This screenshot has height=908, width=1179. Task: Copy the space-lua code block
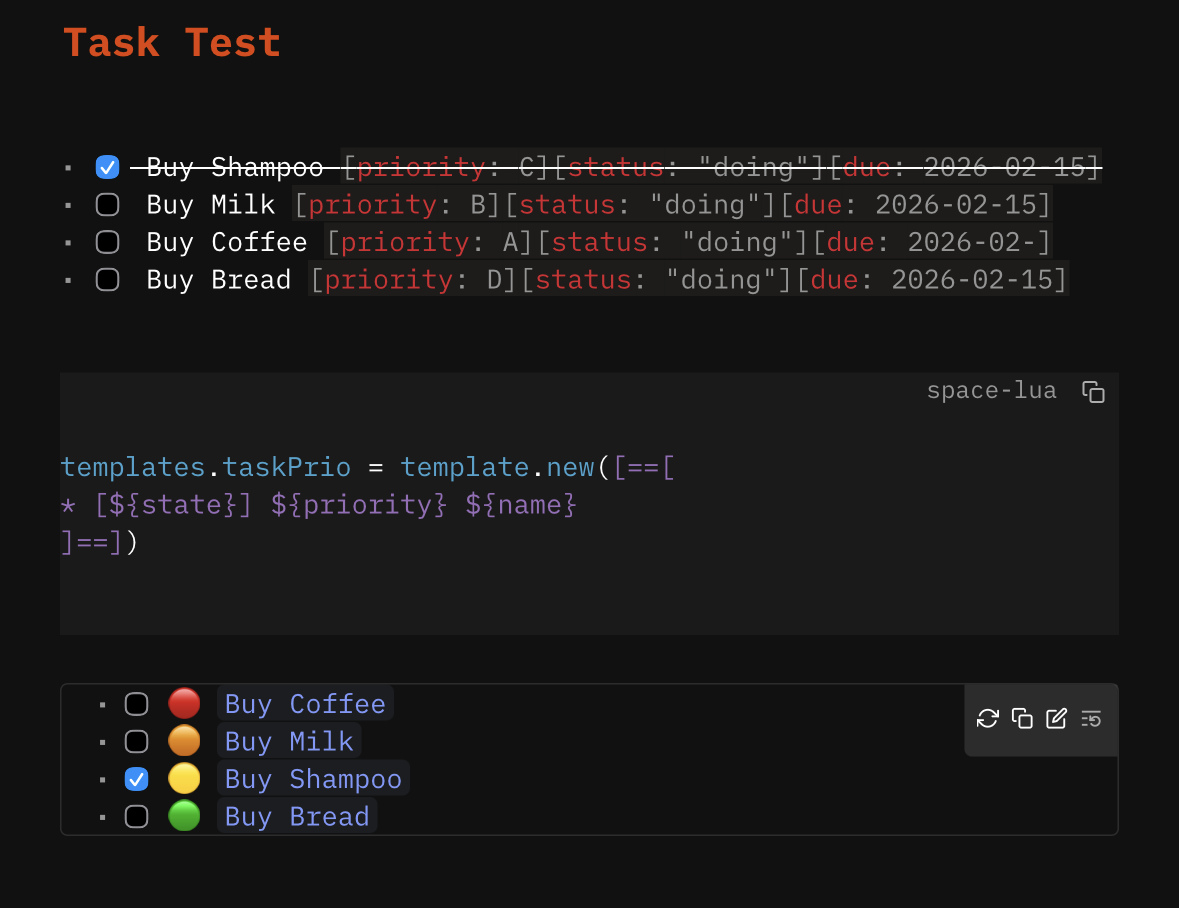pos(1093,392)
